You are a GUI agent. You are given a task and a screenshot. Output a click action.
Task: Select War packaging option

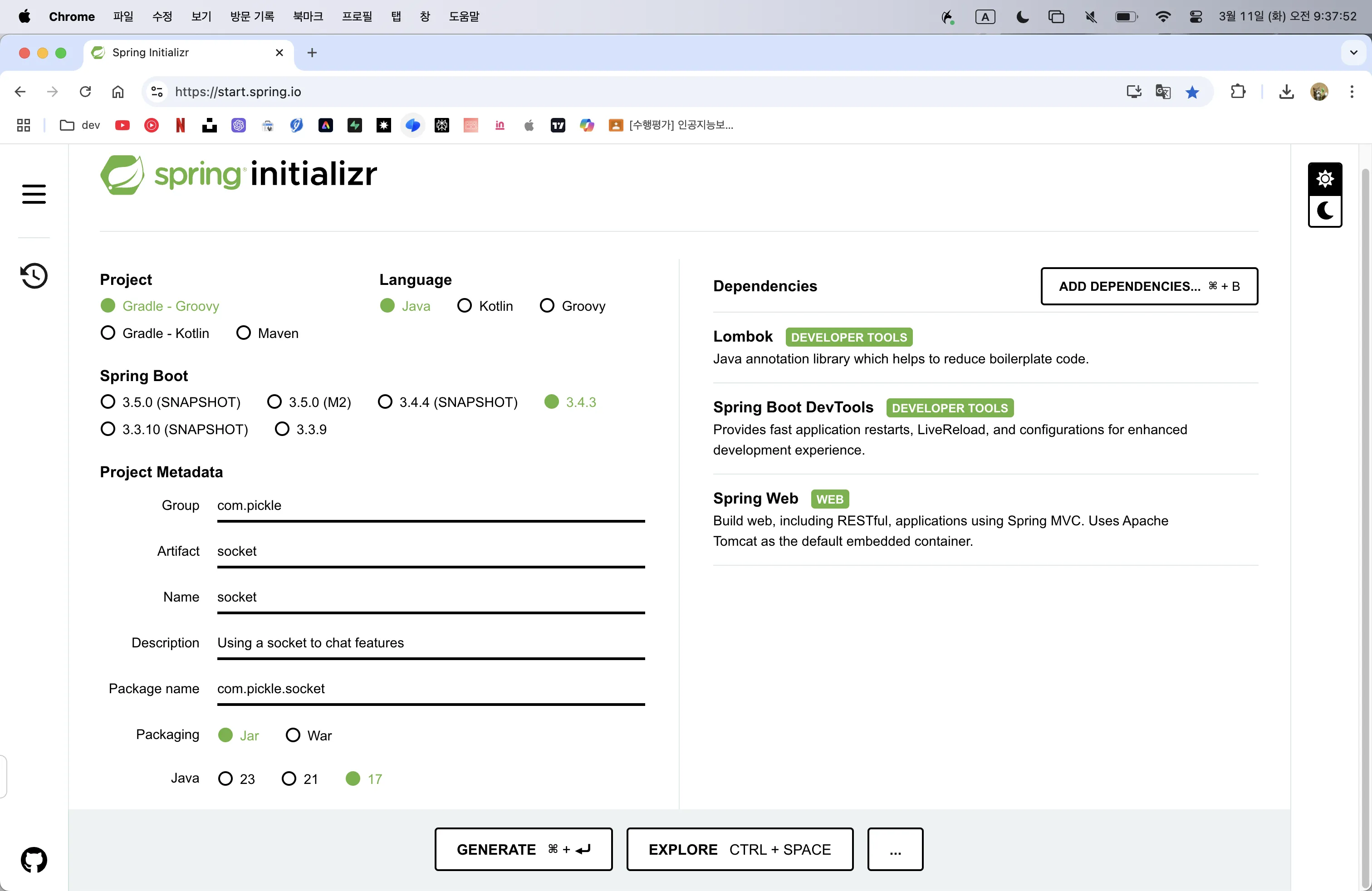[293, 735]
